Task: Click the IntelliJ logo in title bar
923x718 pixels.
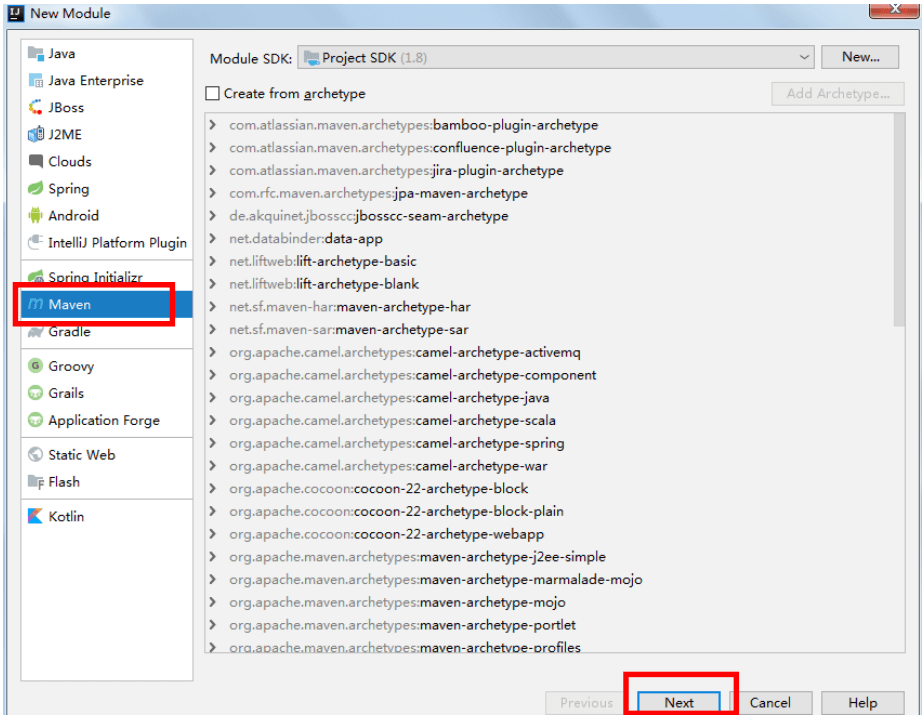Action: pos(16,13)
